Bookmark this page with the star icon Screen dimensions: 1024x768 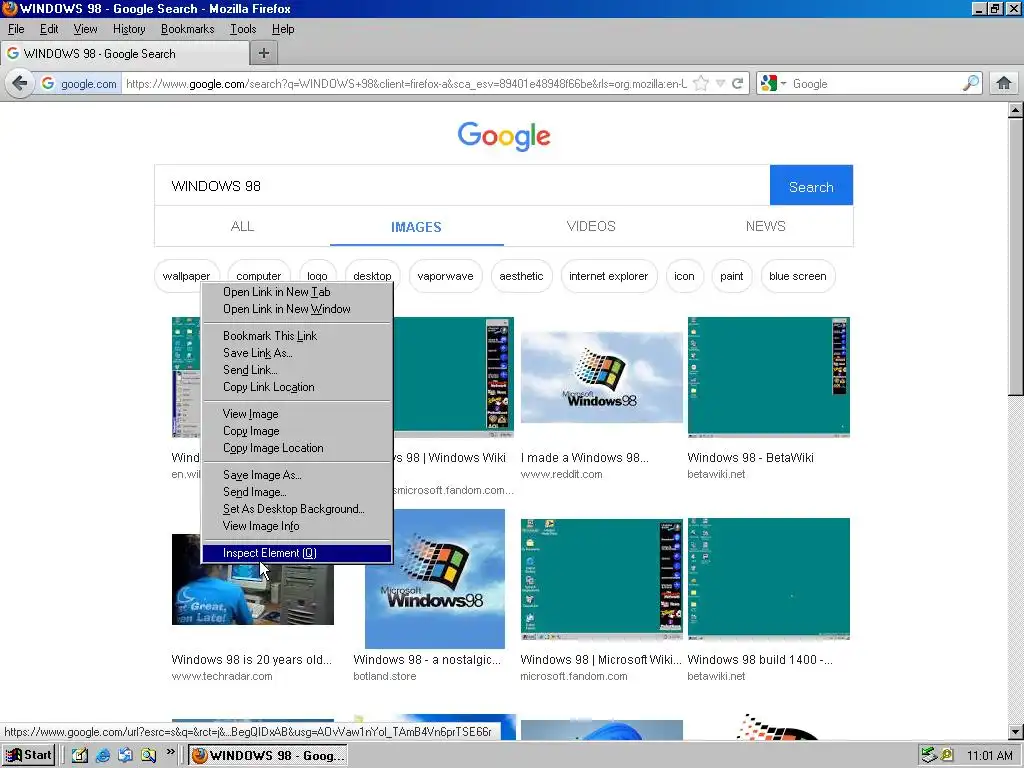[701, 84]
